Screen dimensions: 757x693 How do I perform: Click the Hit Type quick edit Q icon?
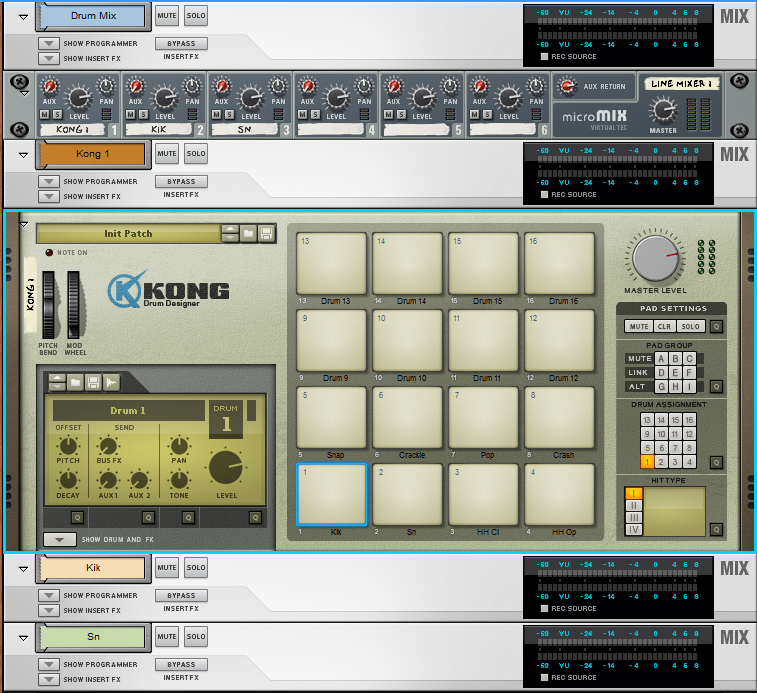(x=716, y=529)
